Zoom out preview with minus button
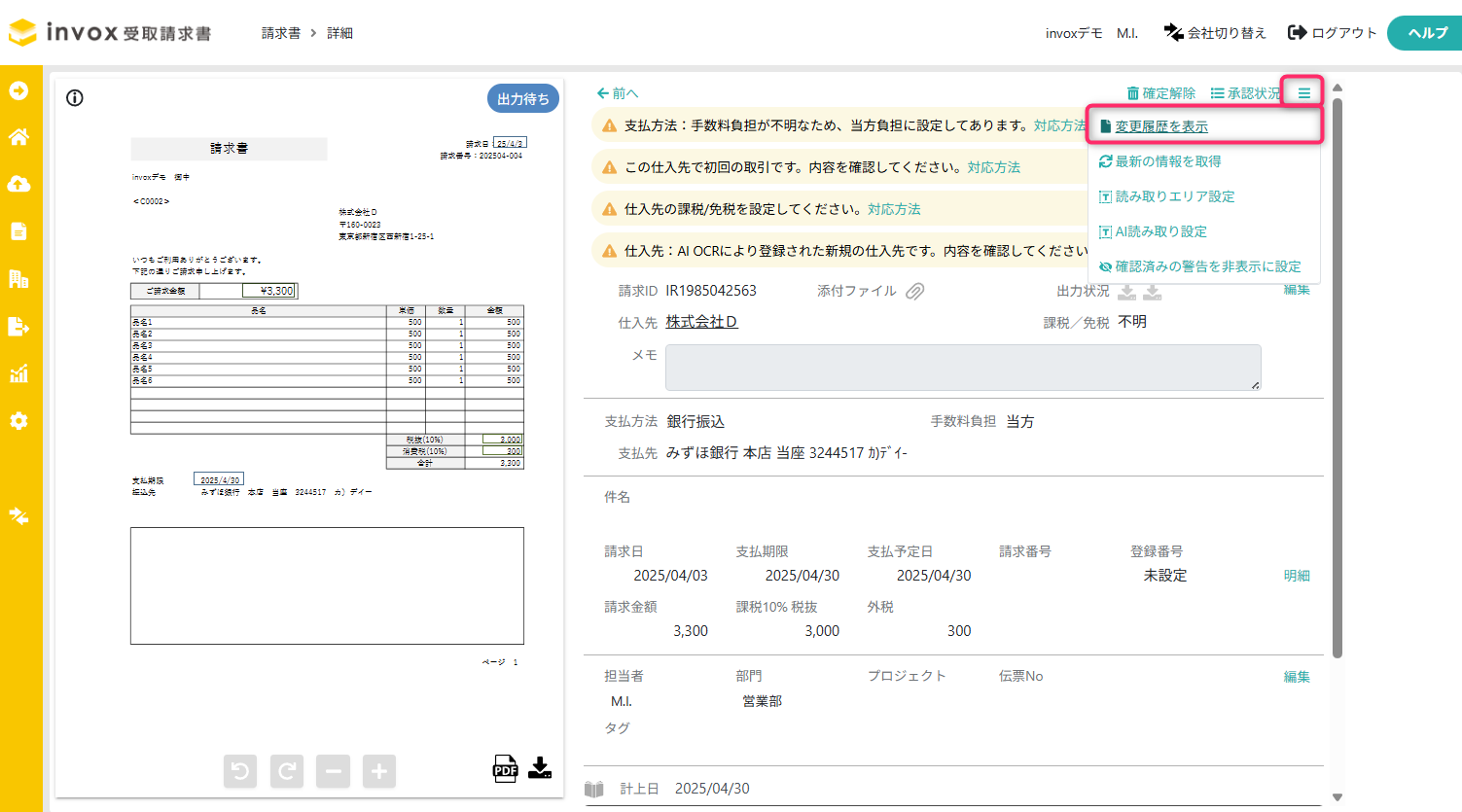This screenshot has height=812, width=1462. pos(333,771)
